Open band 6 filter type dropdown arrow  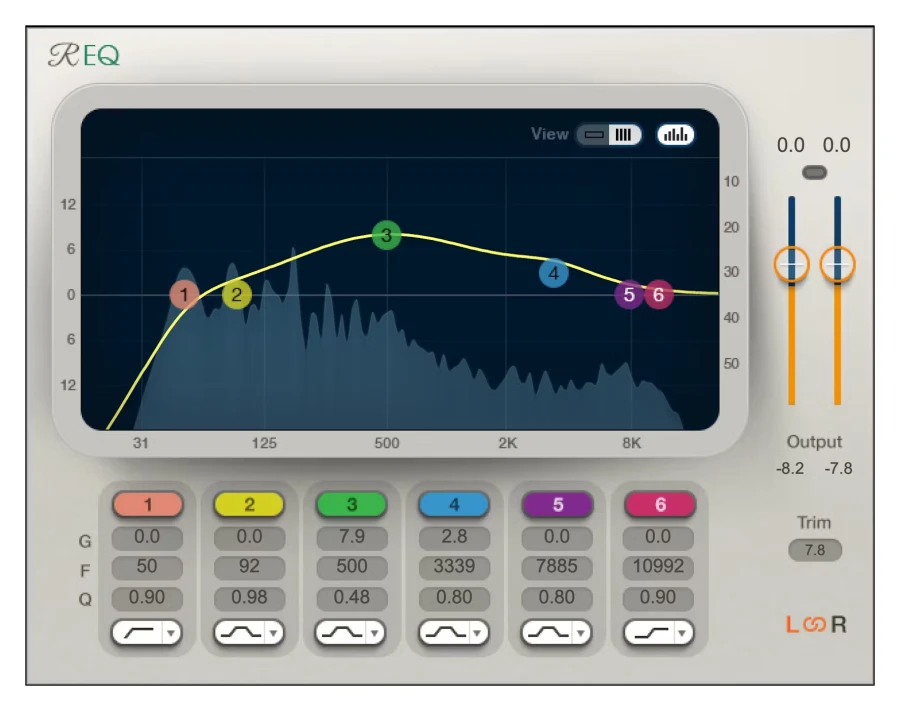coord(682,634)
